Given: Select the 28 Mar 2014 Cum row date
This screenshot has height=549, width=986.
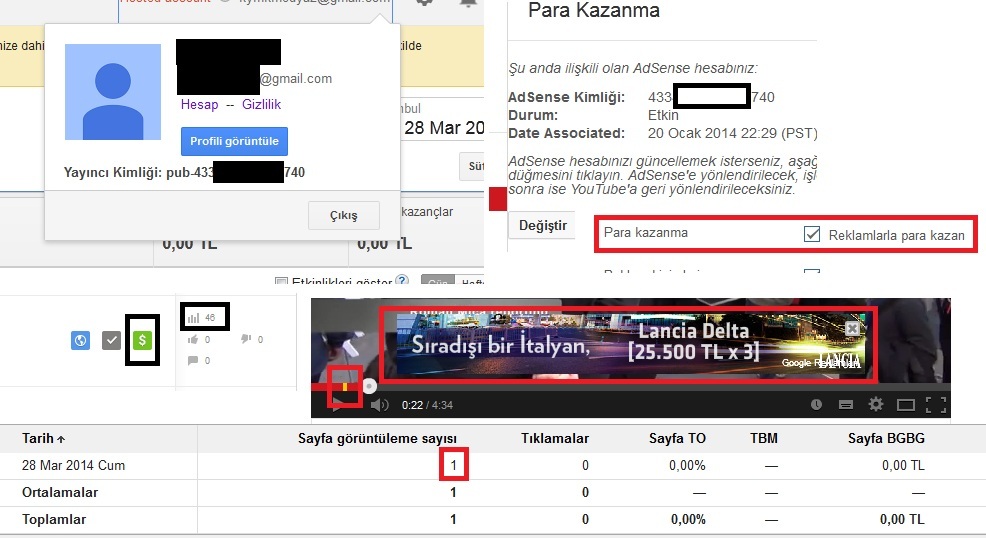Looking at the screenshot, I should click(74, 465).
